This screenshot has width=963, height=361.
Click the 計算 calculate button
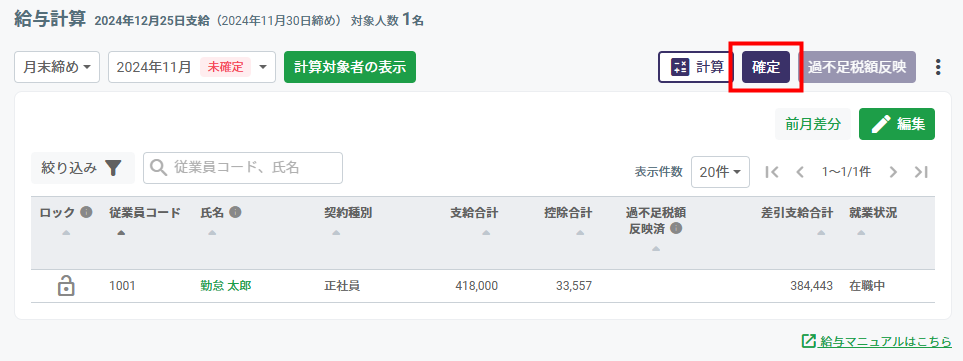tap(696, 67)
